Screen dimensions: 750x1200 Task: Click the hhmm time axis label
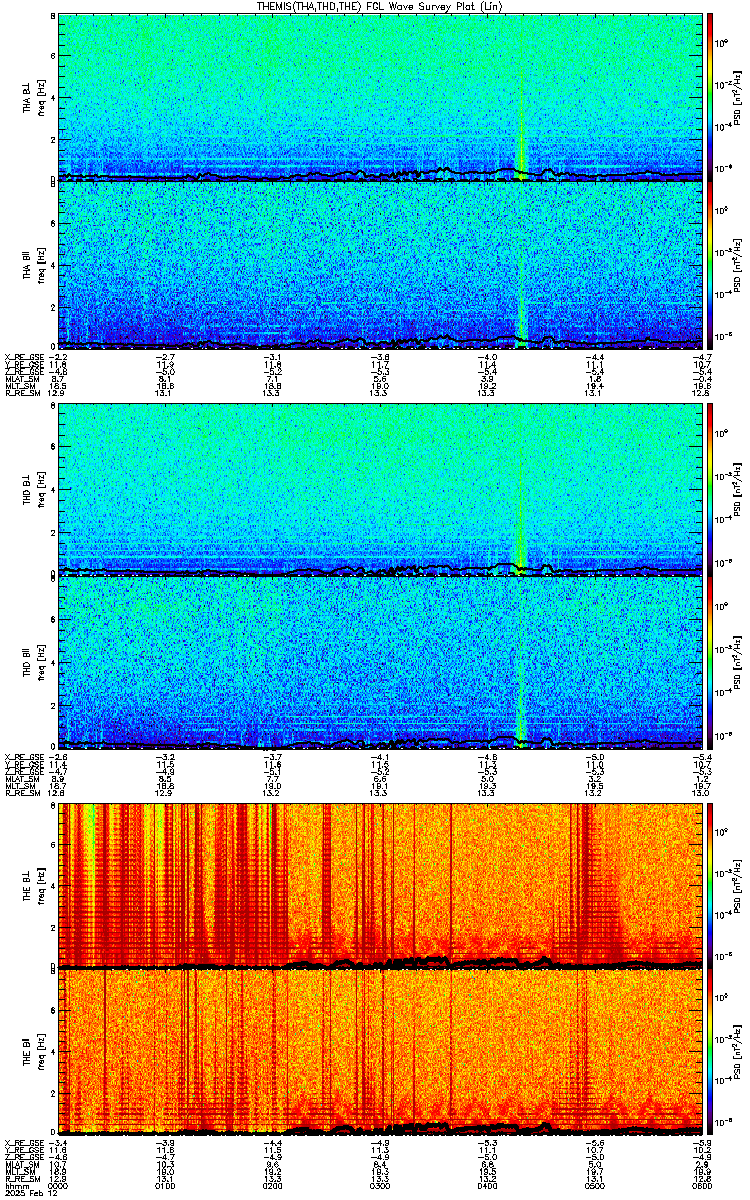[15, 1185]
